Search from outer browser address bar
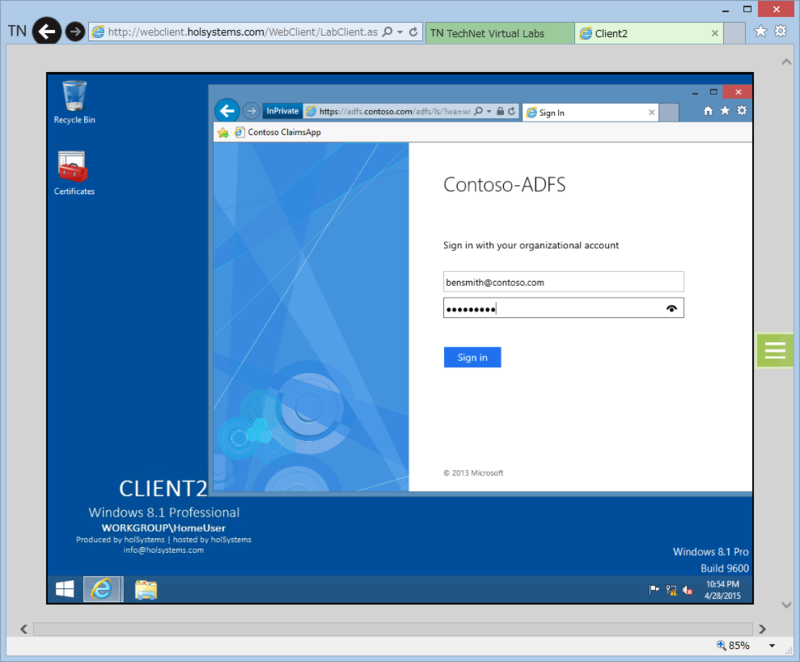800x662 pixels. tap(387, 32)
